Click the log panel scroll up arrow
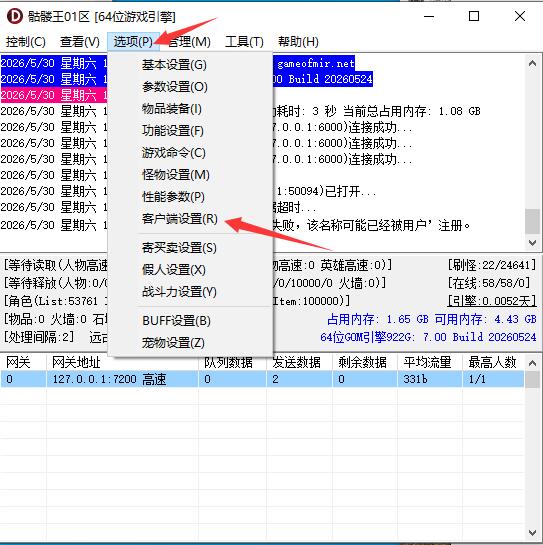 (532, 64)
